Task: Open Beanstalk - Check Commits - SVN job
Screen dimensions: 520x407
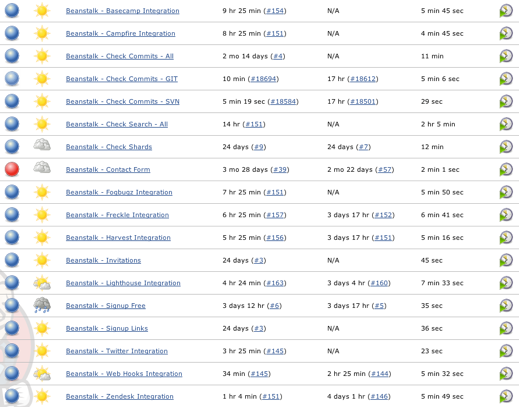Action: point(123,101)
